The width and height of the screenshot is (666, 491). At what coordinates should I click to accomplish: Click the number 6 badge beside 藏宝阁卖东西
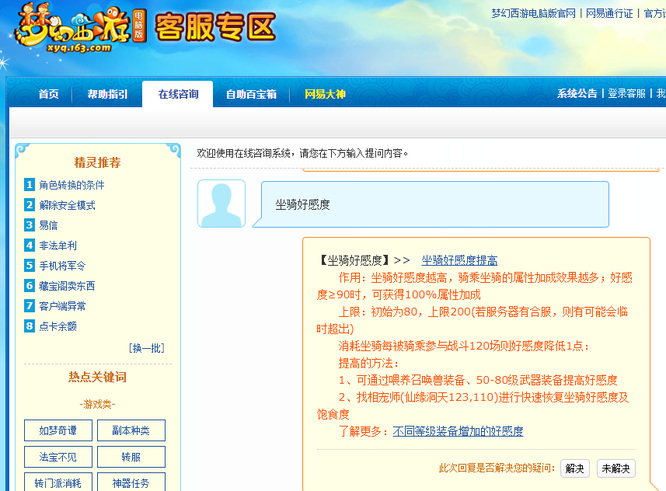coord(29,285)
